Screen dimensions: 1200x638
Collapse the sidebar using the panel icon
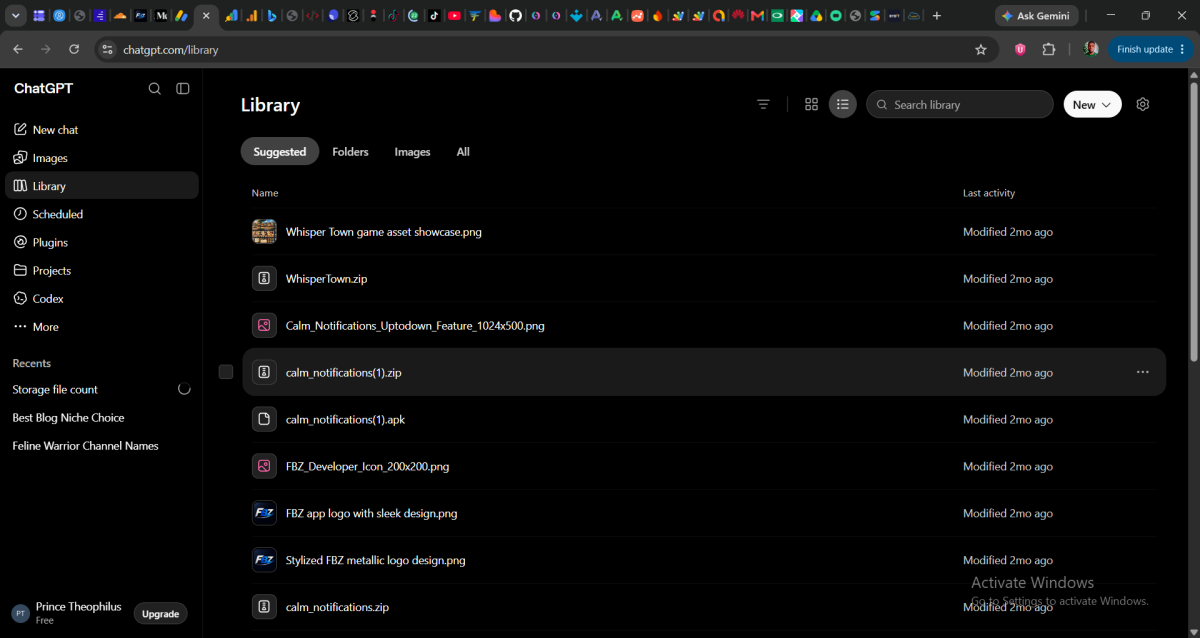pos(183,88)
